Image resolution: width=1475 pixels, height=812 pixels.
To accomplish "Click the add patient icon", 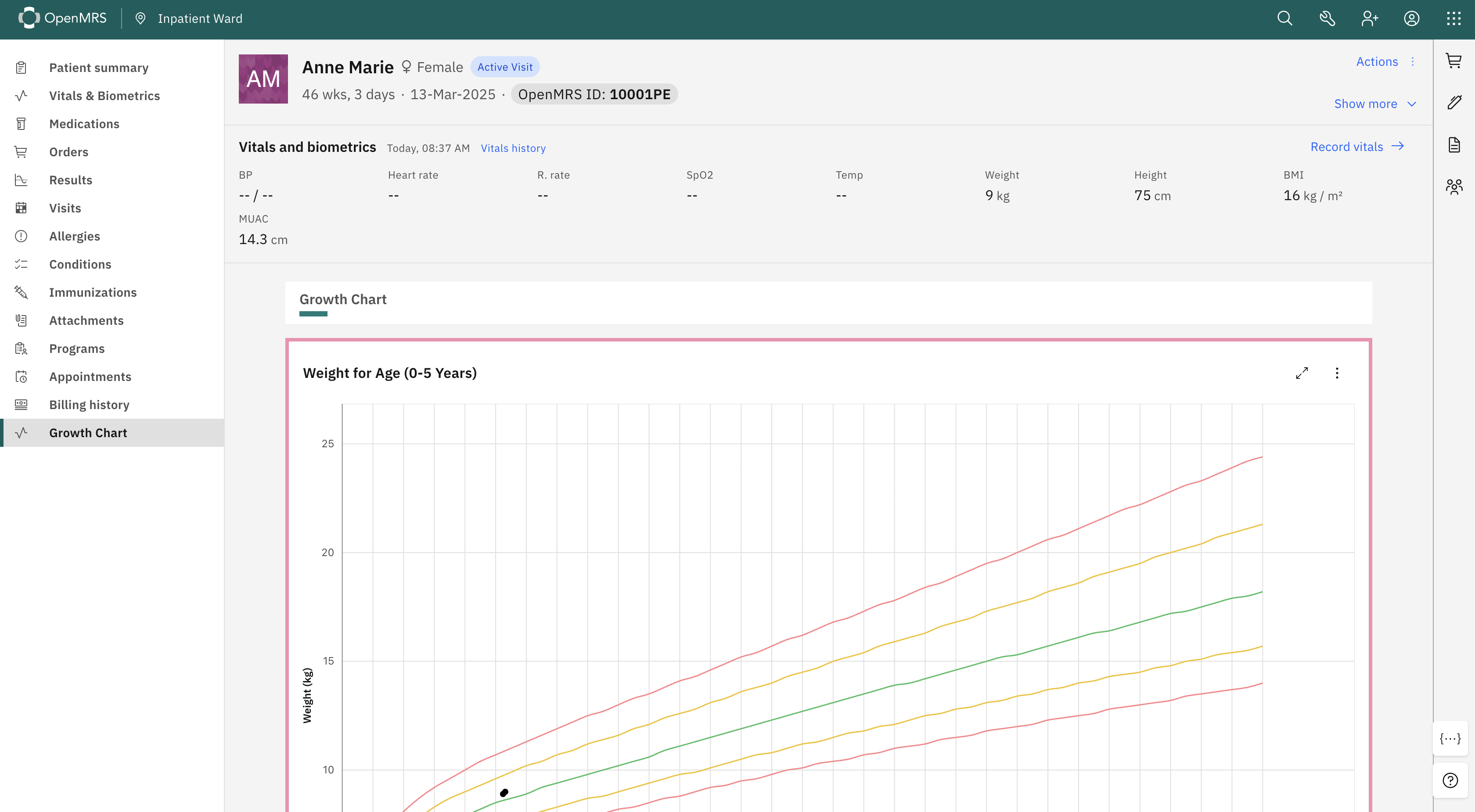I will pos(1369,19).
